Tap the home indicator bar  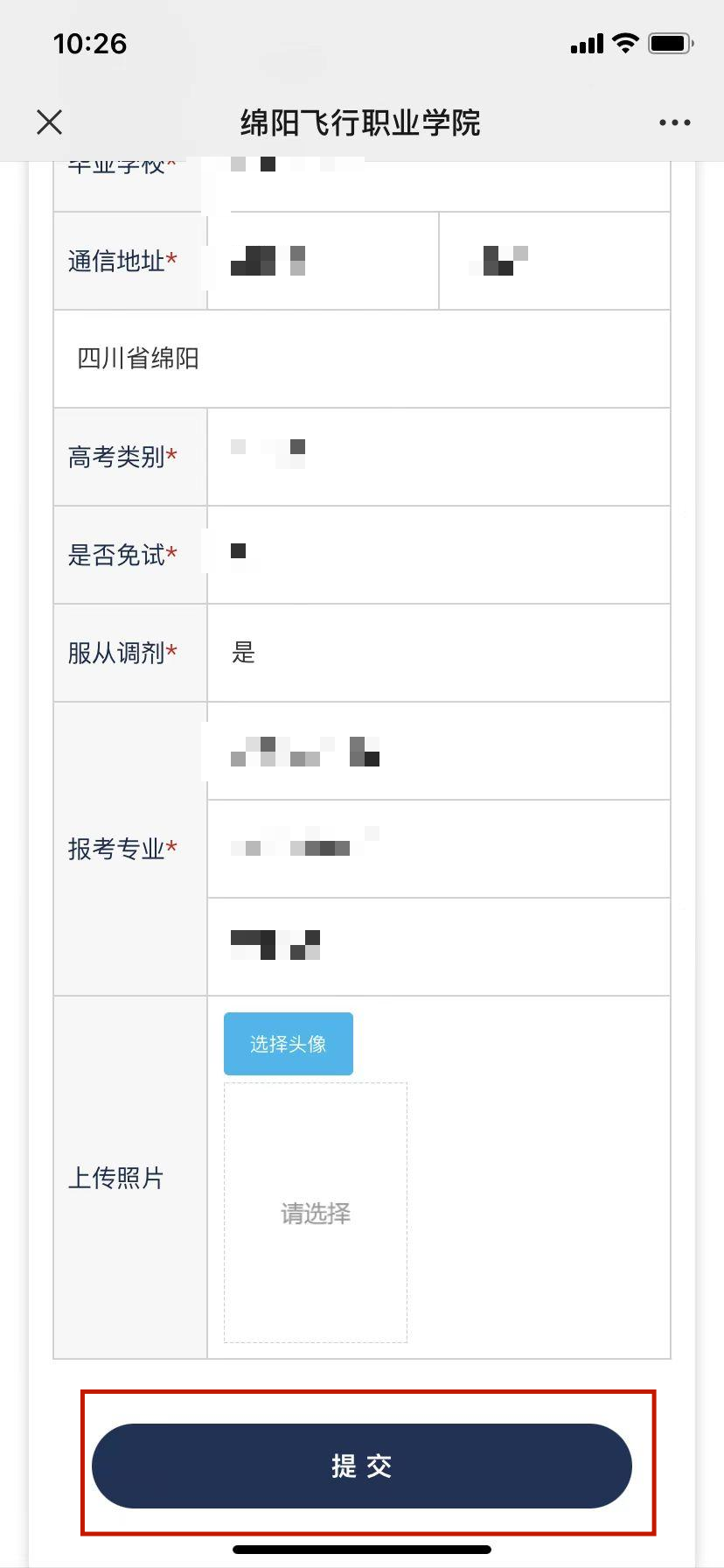362,1550
